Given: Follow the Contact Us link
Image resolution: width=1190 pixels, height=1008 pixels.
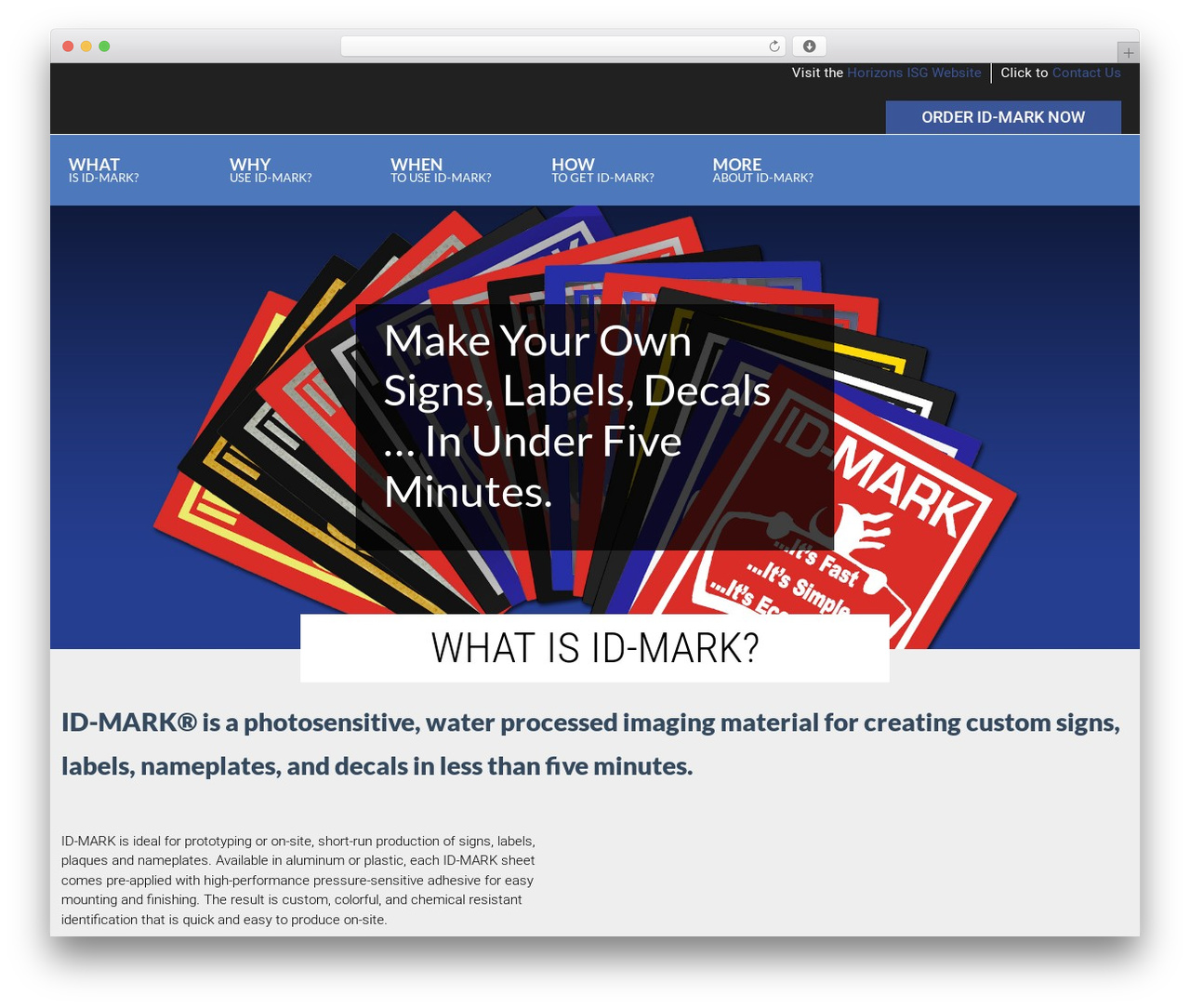Looking at the screenshot, I should click(1086, 73).
